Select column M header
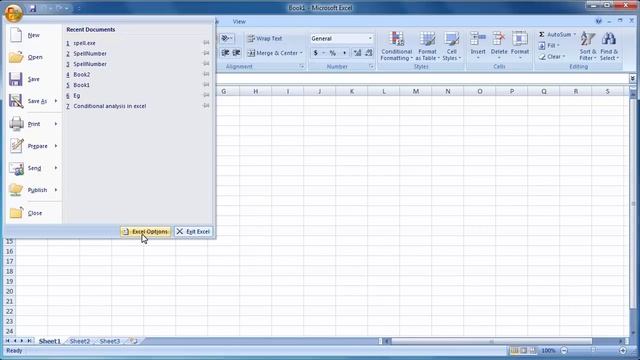Screen dimensions: 640x360 [416, 91]
